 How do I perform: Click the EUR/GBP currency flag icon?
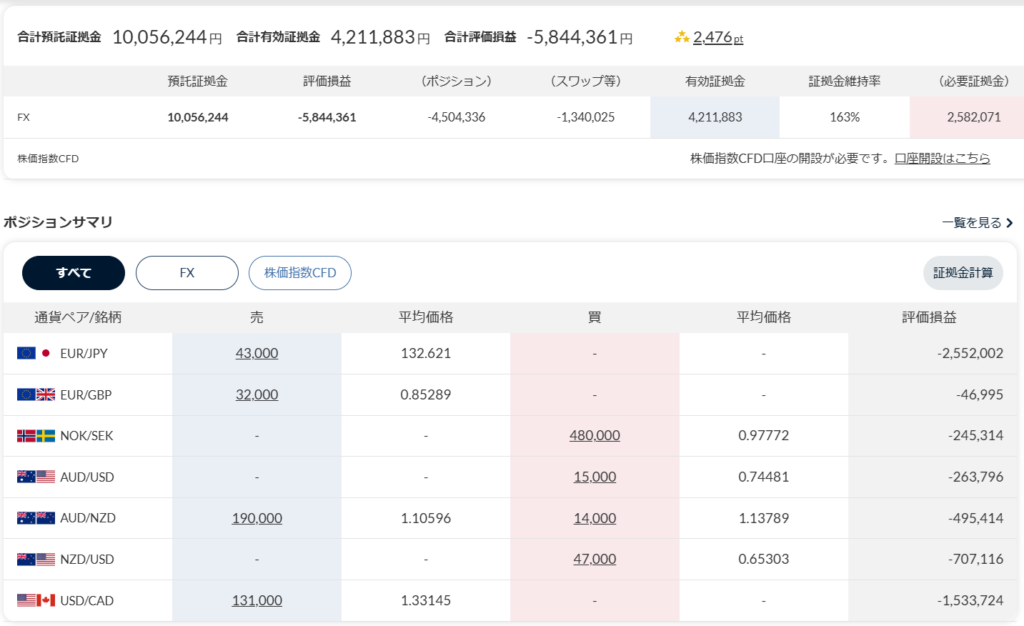[36, 394]
